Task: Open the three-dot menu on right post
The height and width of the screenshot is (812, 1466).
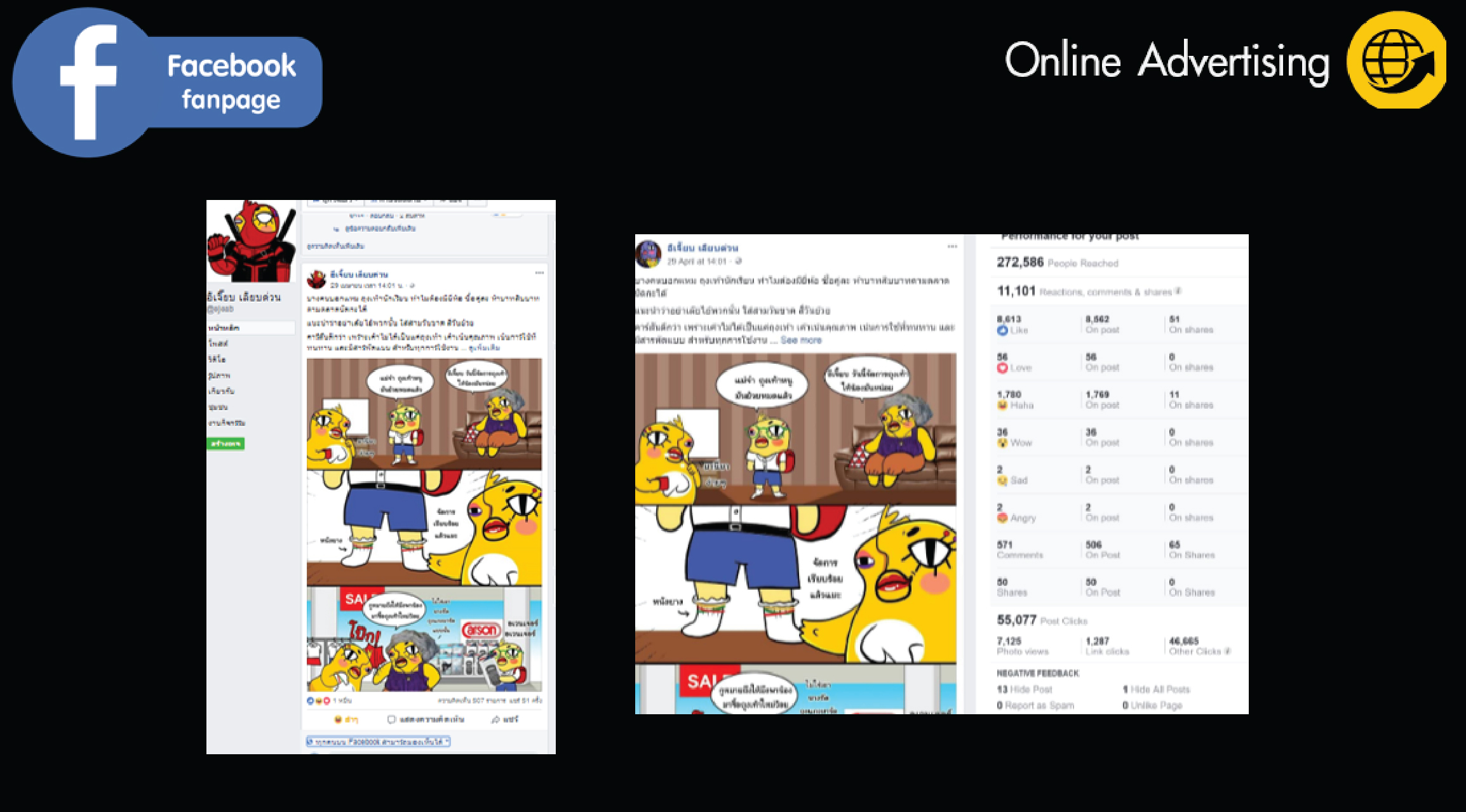Action: pos(952,246)
